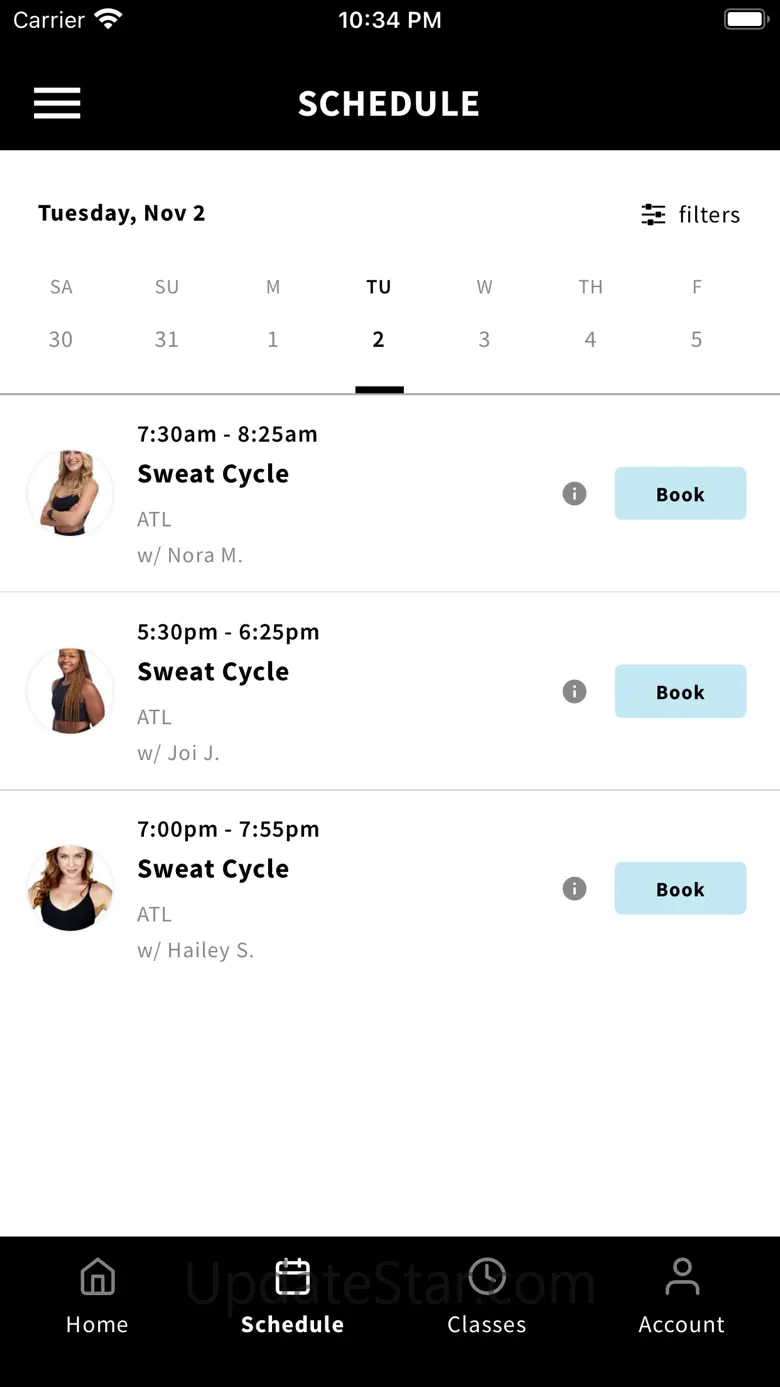The height and width of the screenshot is (1387, 780).
Task: View info for 7:30am Sweat Cycle
Action: coord(574,493)
